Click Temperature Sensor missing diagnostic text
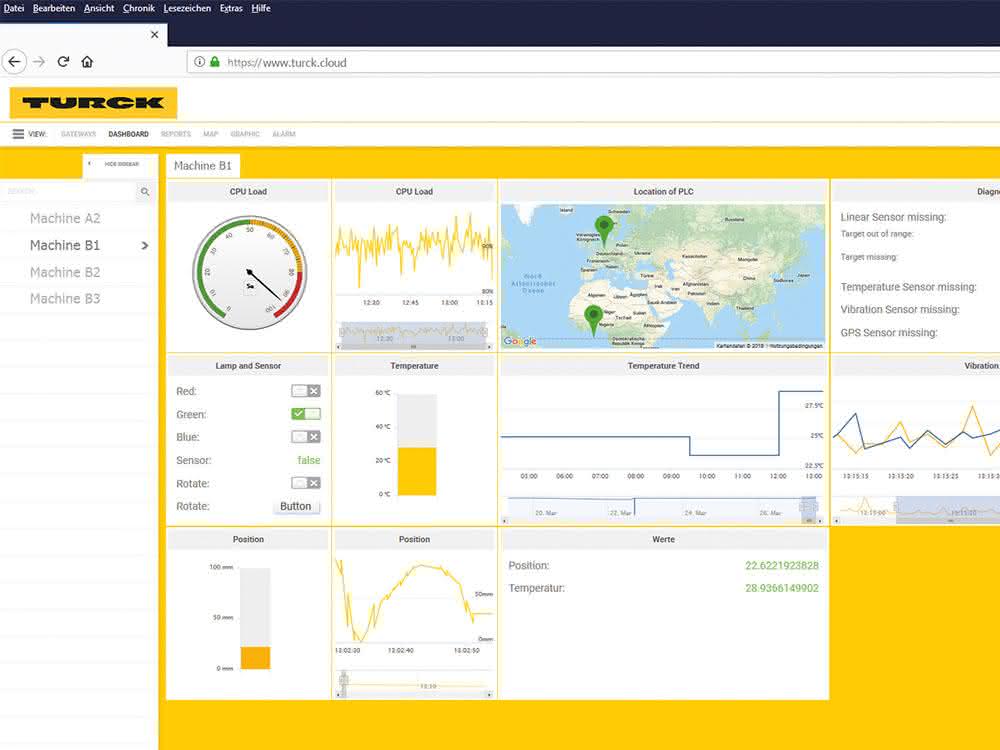1000x750 pixels. point(908,287)
